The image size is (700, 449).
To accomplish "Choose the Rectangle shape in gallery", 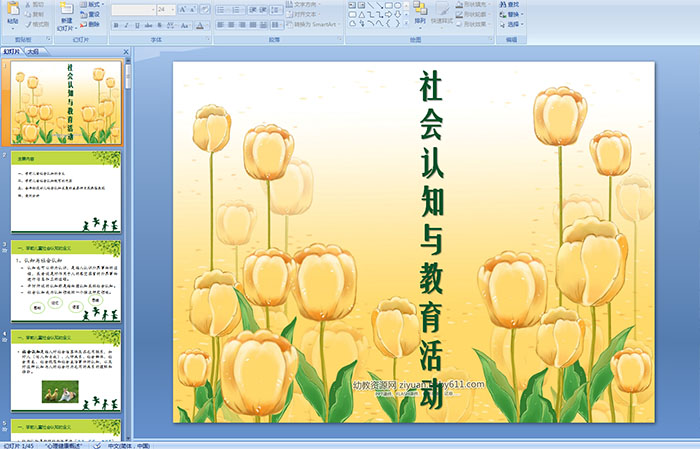I will pyautogui.click(x=389, y=5).
